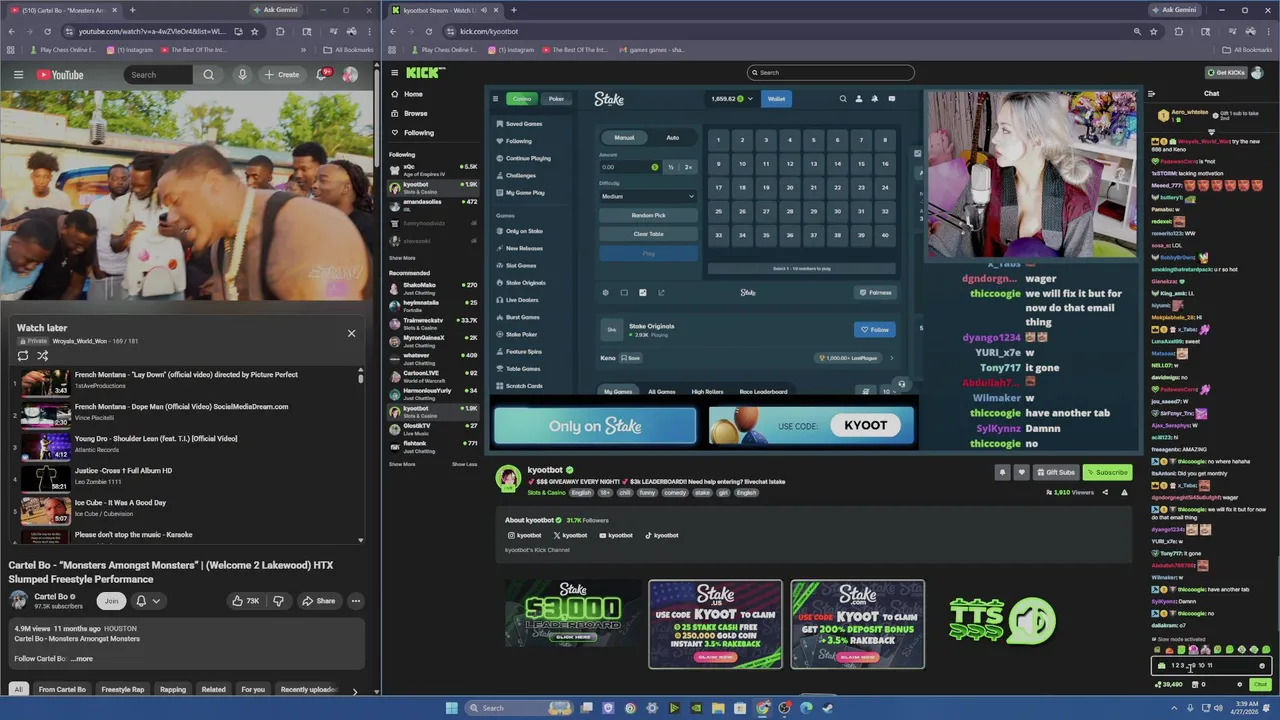Image resolution: width=1280 pixels, height=720 pixels.
Task: Toggle stream notifications bell for kyootbot
Action: [x=1002, y=472]
